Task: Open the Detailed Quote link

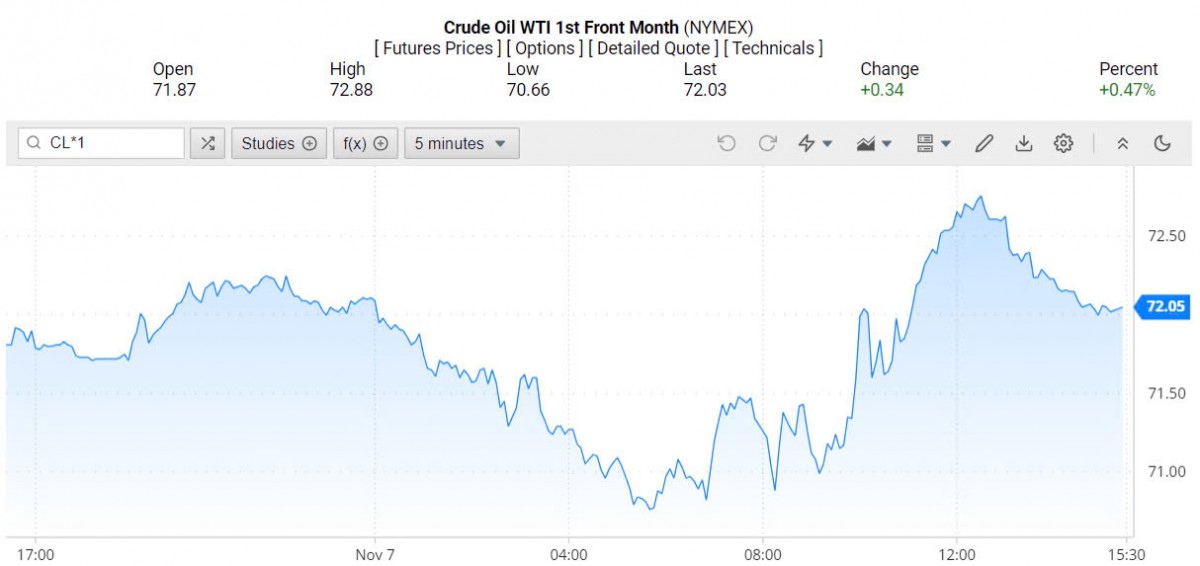Action: coord(653,48)
